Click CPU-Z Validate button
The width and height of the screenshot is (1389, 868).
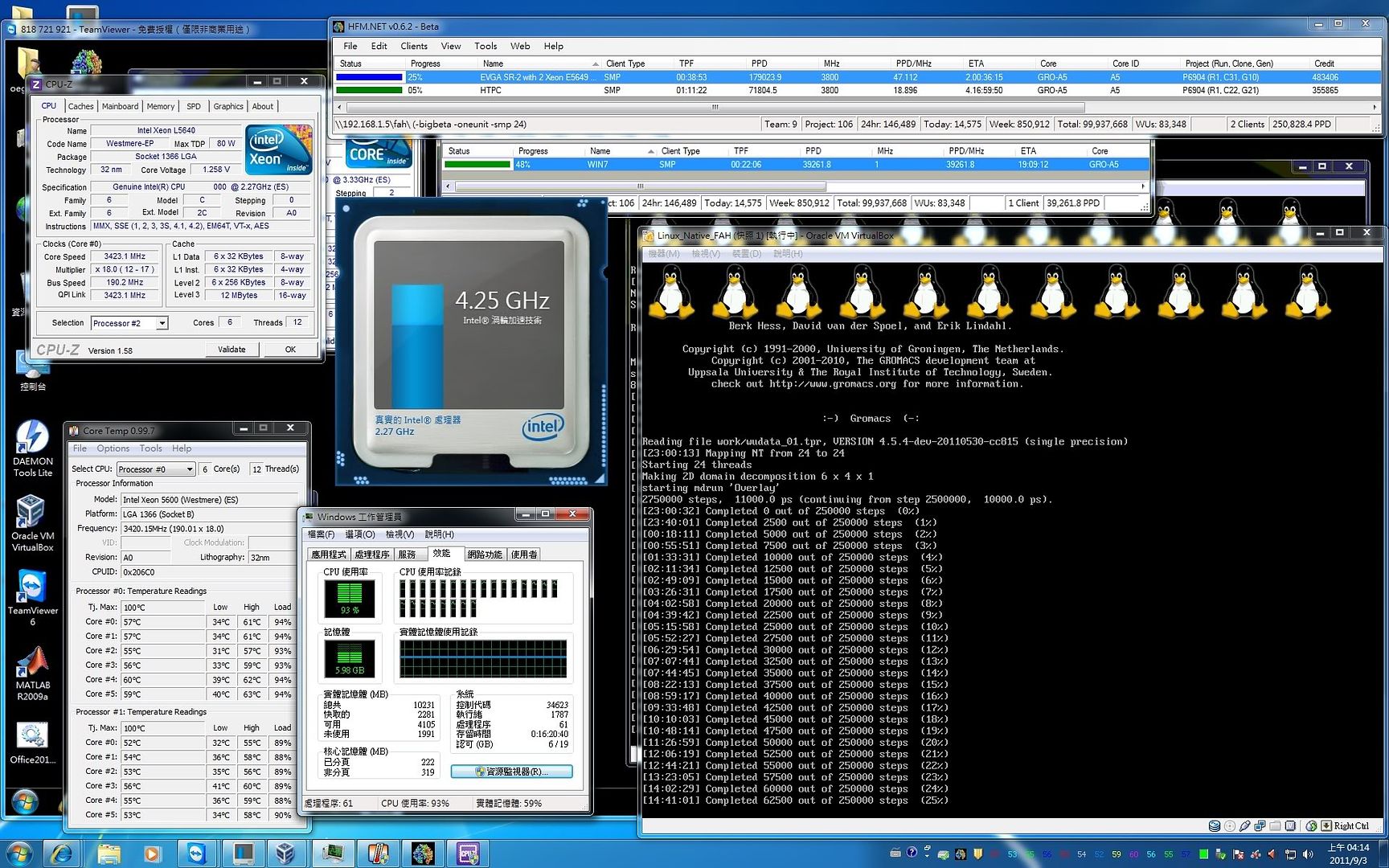[231, 350]
